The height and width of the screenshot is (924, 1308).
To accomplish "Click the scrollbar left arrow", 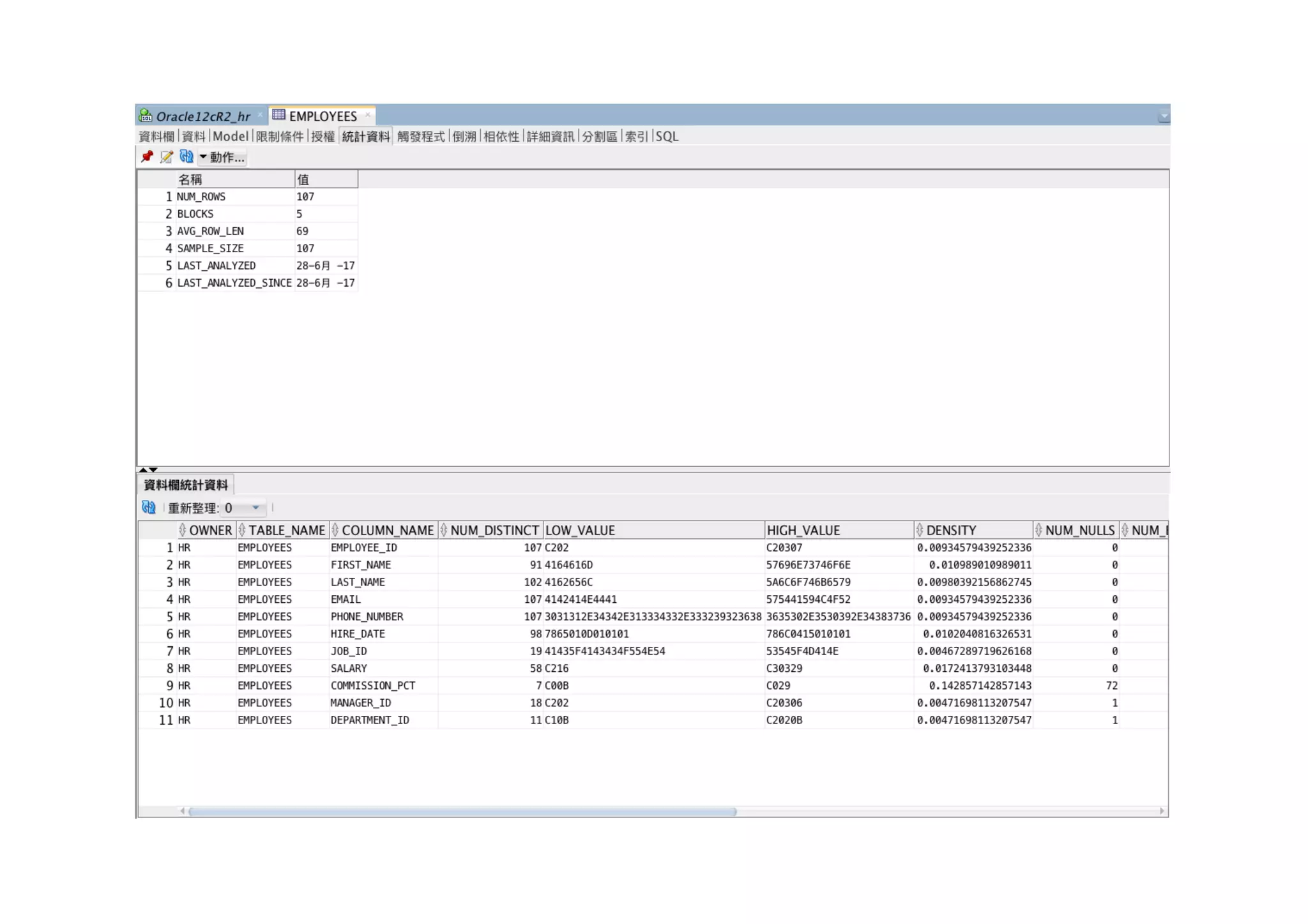I will (x=183, y=812).
